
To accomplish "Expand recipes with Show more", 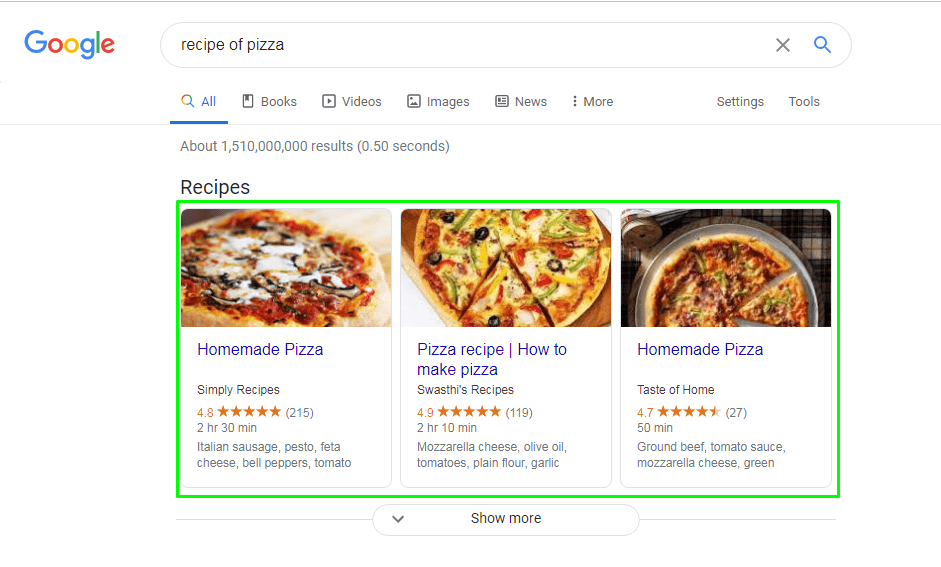I will 505,519.
